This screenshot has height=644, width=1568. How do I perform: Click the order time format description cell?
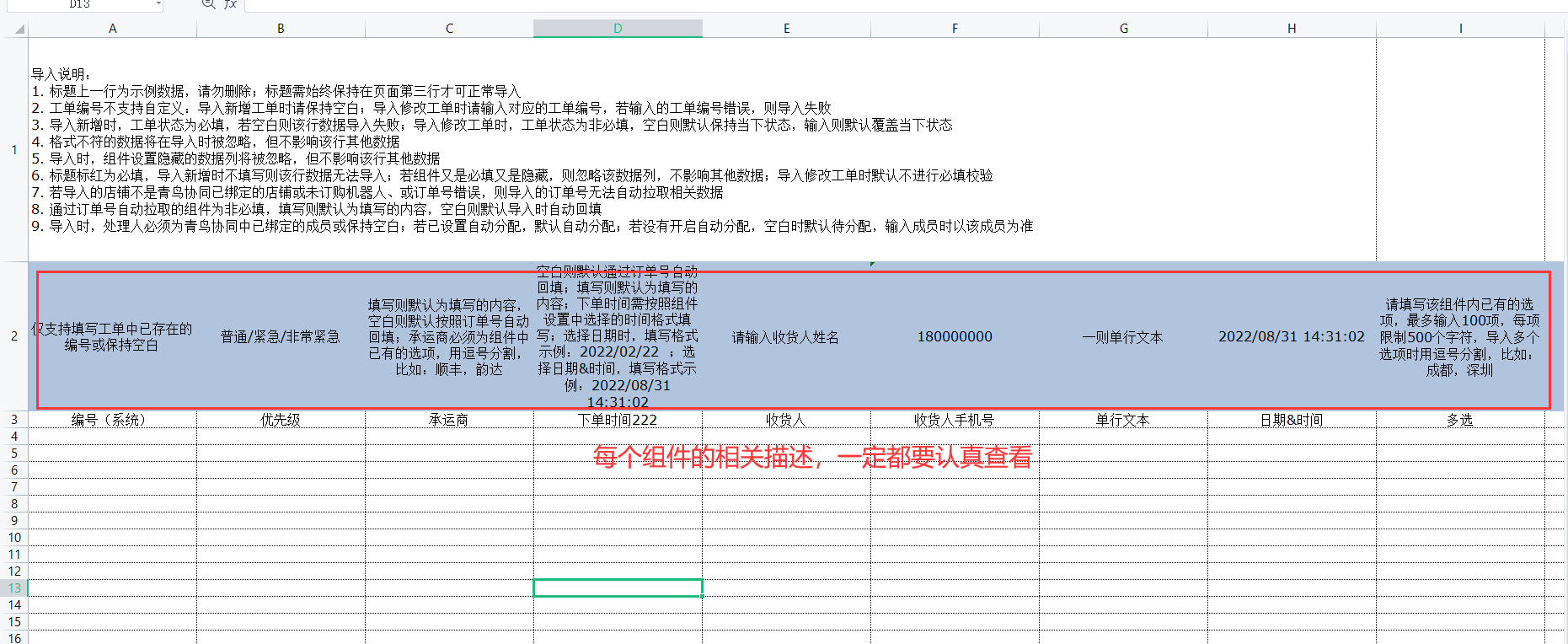[618, 336]
